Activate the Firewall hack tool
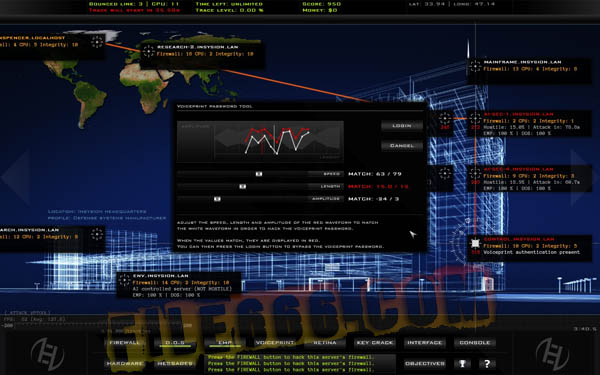Screen dimensions: 600x375 pyautogui.click(x=125, y=342)
